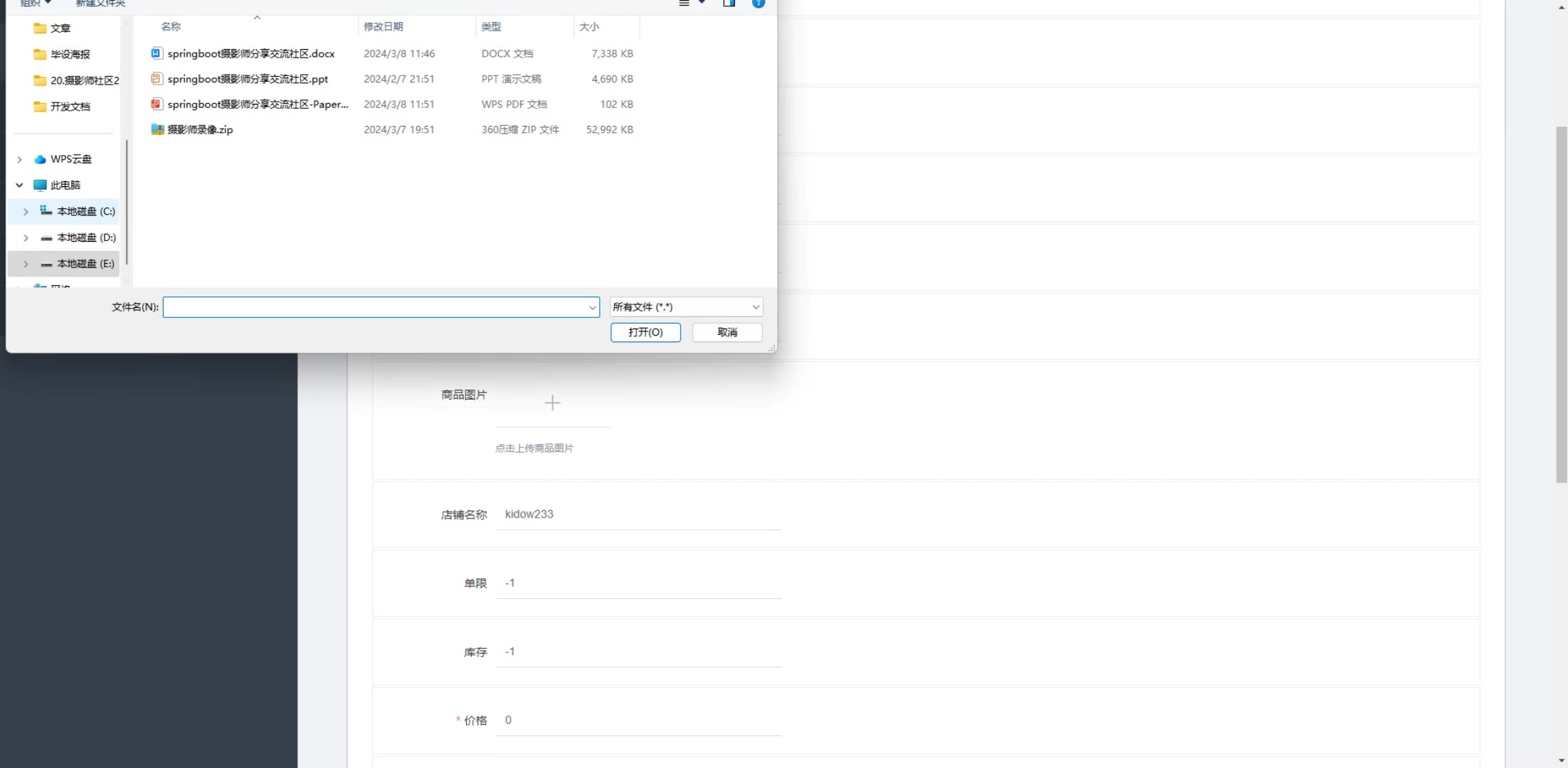Click the 取消 button
This screenshot has width=1568, height=768.
727,332
